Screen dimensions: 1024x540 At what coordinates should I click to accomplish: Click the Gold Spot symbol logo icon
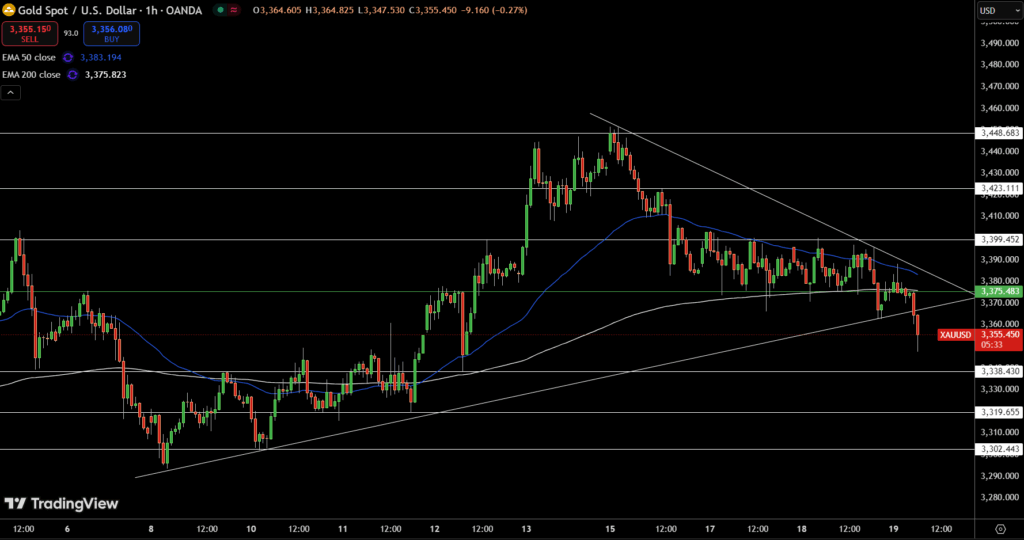(x=7, y=9)
